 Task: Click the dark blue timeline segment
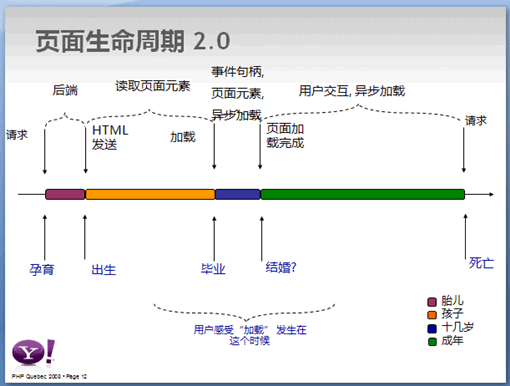click(x=238, y=194)
